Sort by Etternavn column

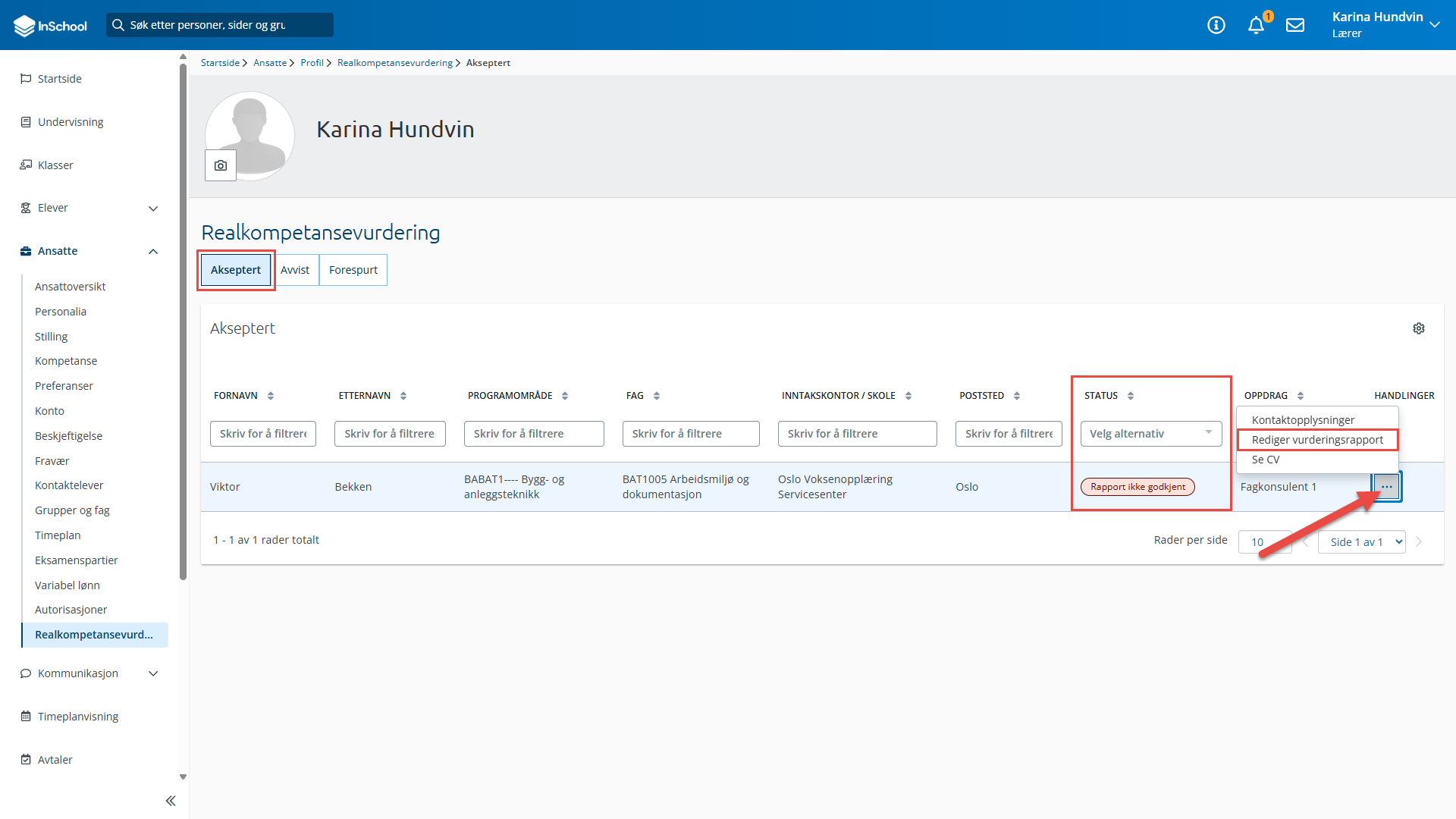pos(403,396)
